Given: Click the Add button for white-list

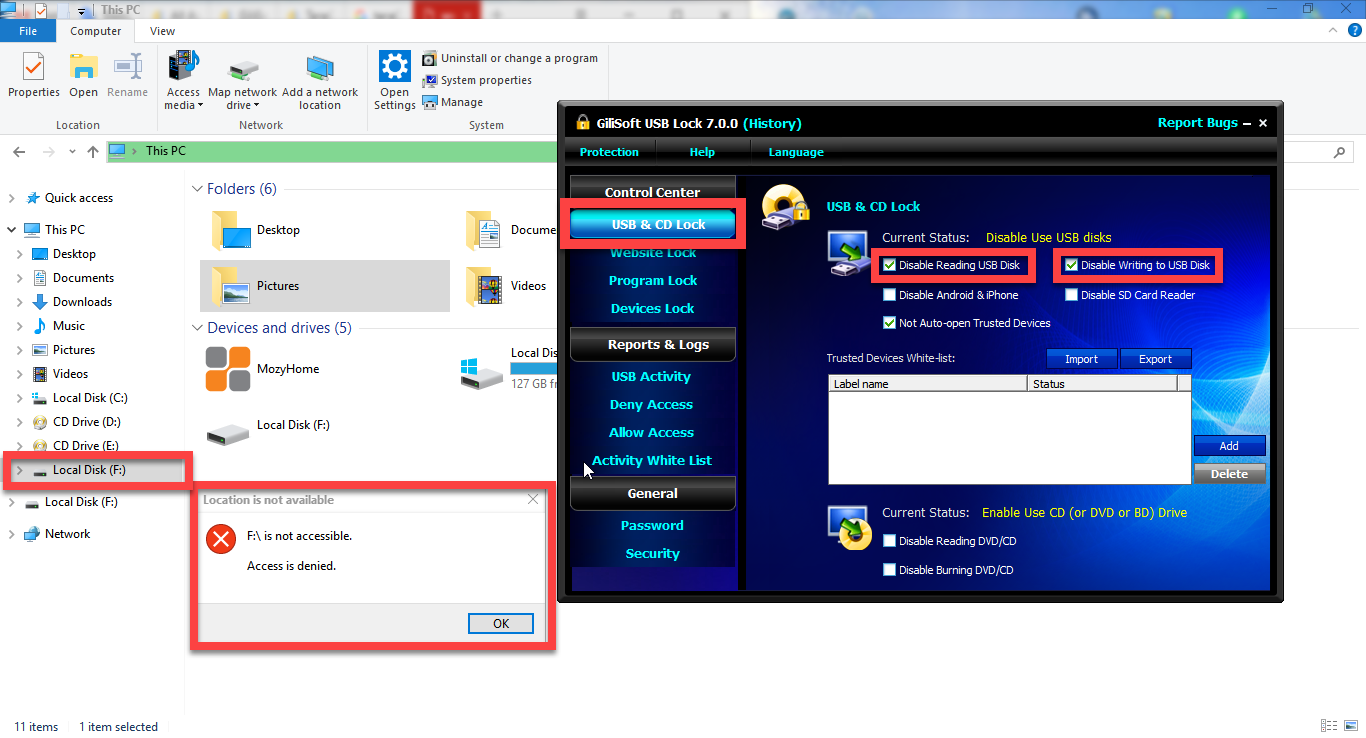Looking at the screenshot, I should pos(1229,446).
